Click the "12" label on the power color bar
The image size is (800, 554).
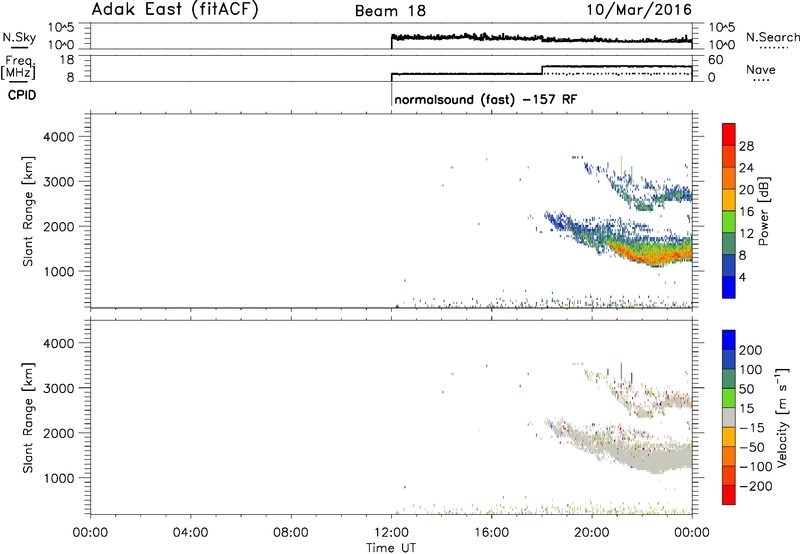746,234
